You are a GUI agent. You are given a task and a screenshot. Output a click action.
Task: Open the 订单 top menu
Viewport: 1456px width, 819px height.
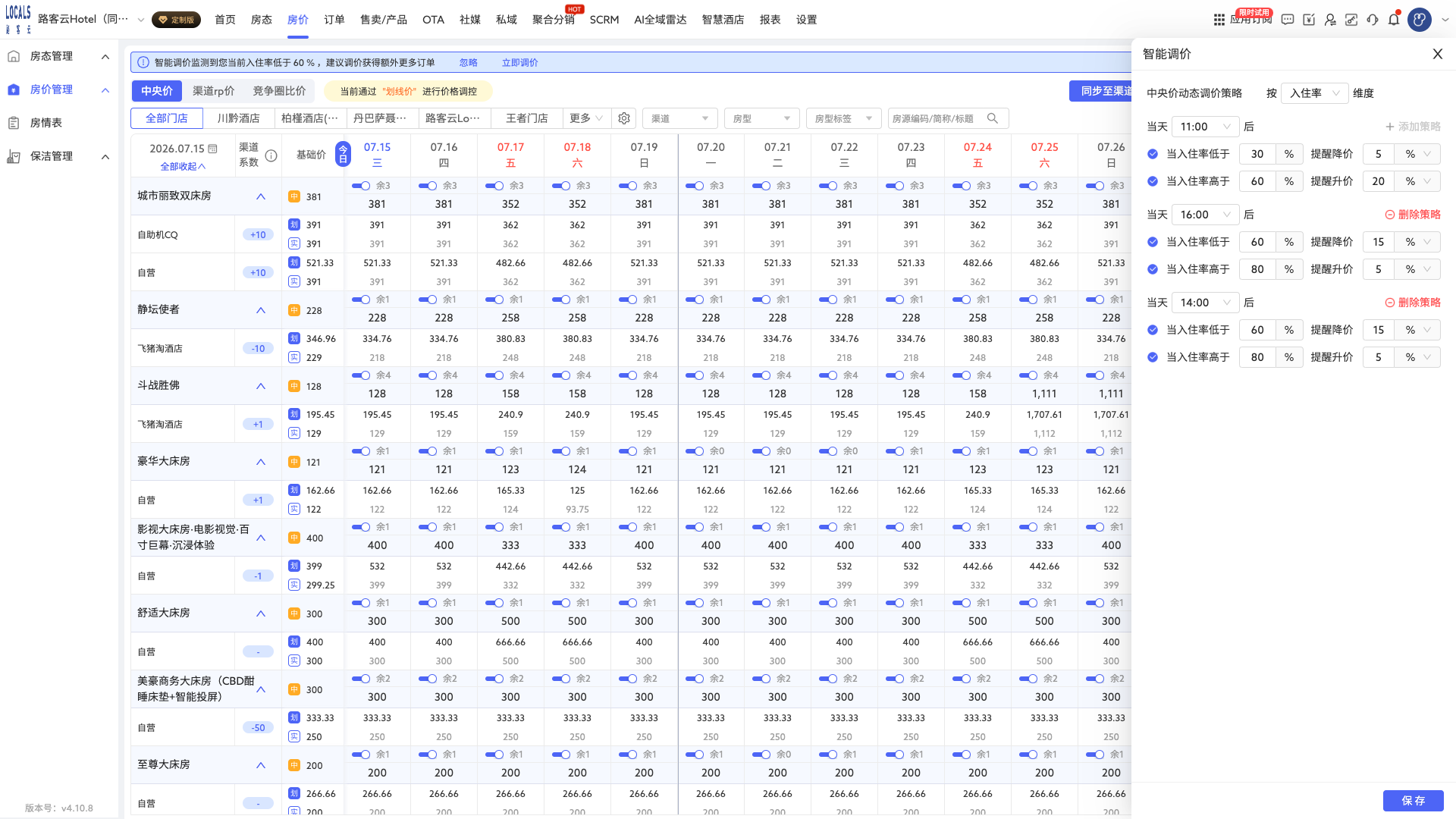(x=334, y=20)
